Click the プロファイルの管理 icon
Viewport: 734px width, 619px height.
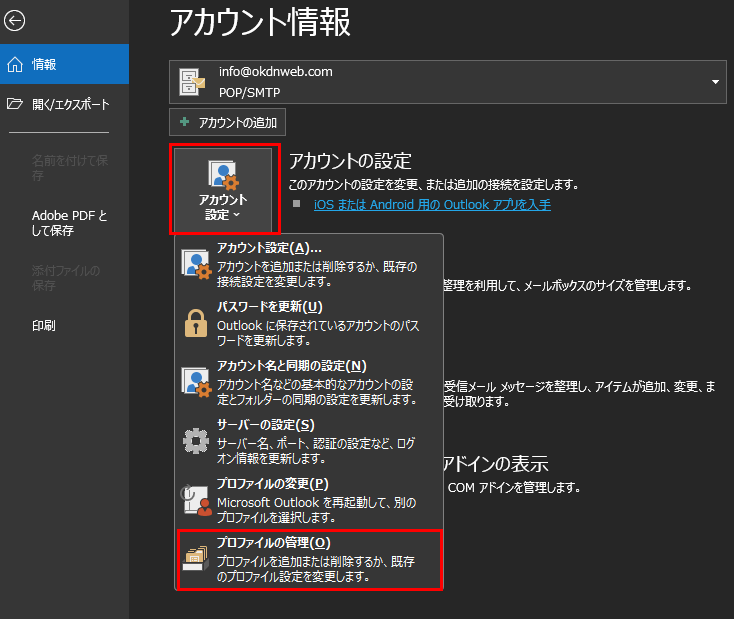click(x=194, y=560)
